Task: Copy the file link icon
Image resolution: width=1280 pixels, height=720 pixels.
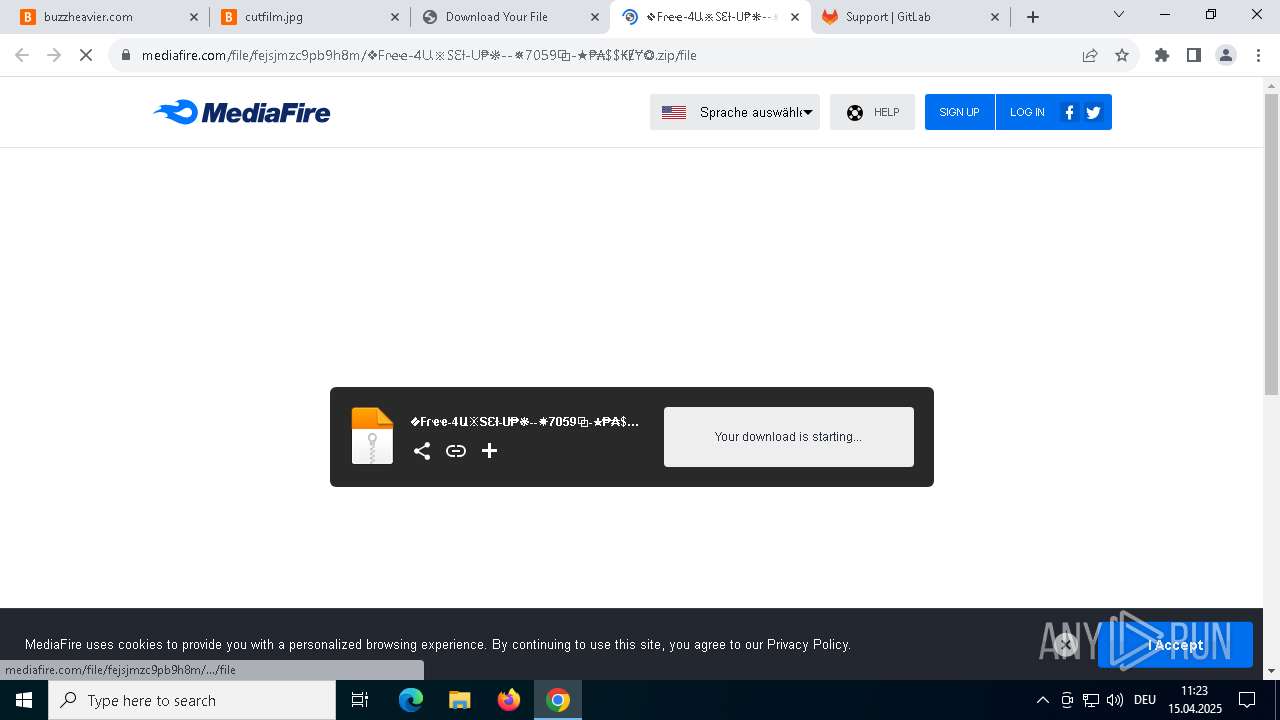Action: pos(456,451)
